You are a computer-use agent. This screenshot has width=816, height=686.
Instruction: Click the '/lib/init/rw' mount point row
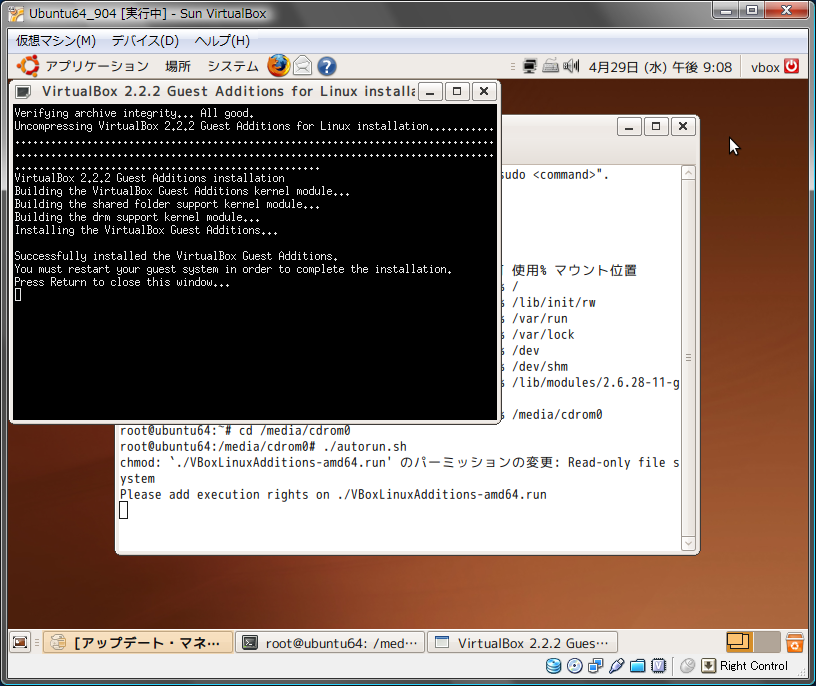coord(554,302)
